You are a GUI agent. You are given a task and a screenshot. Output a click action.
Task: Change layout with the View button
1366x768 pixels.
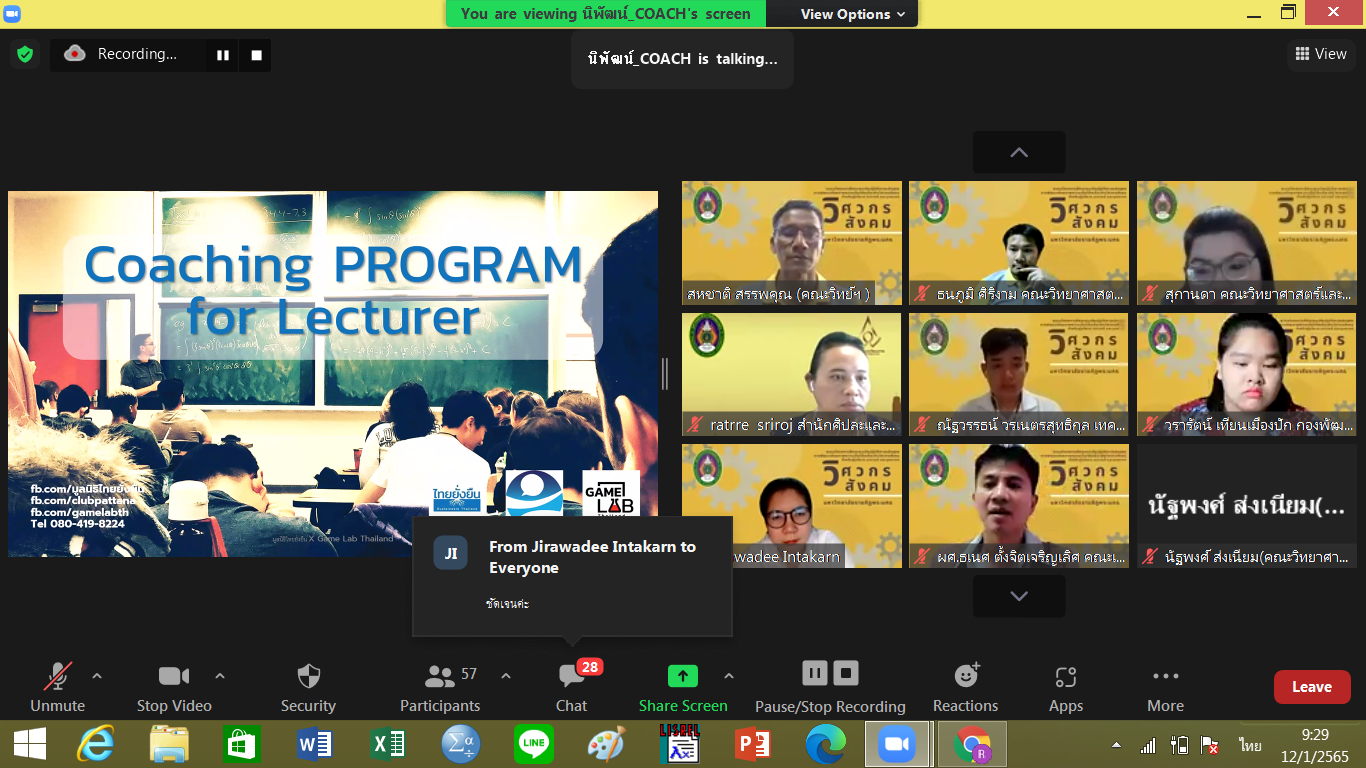pyautogui.click(x=1320, y=54)
